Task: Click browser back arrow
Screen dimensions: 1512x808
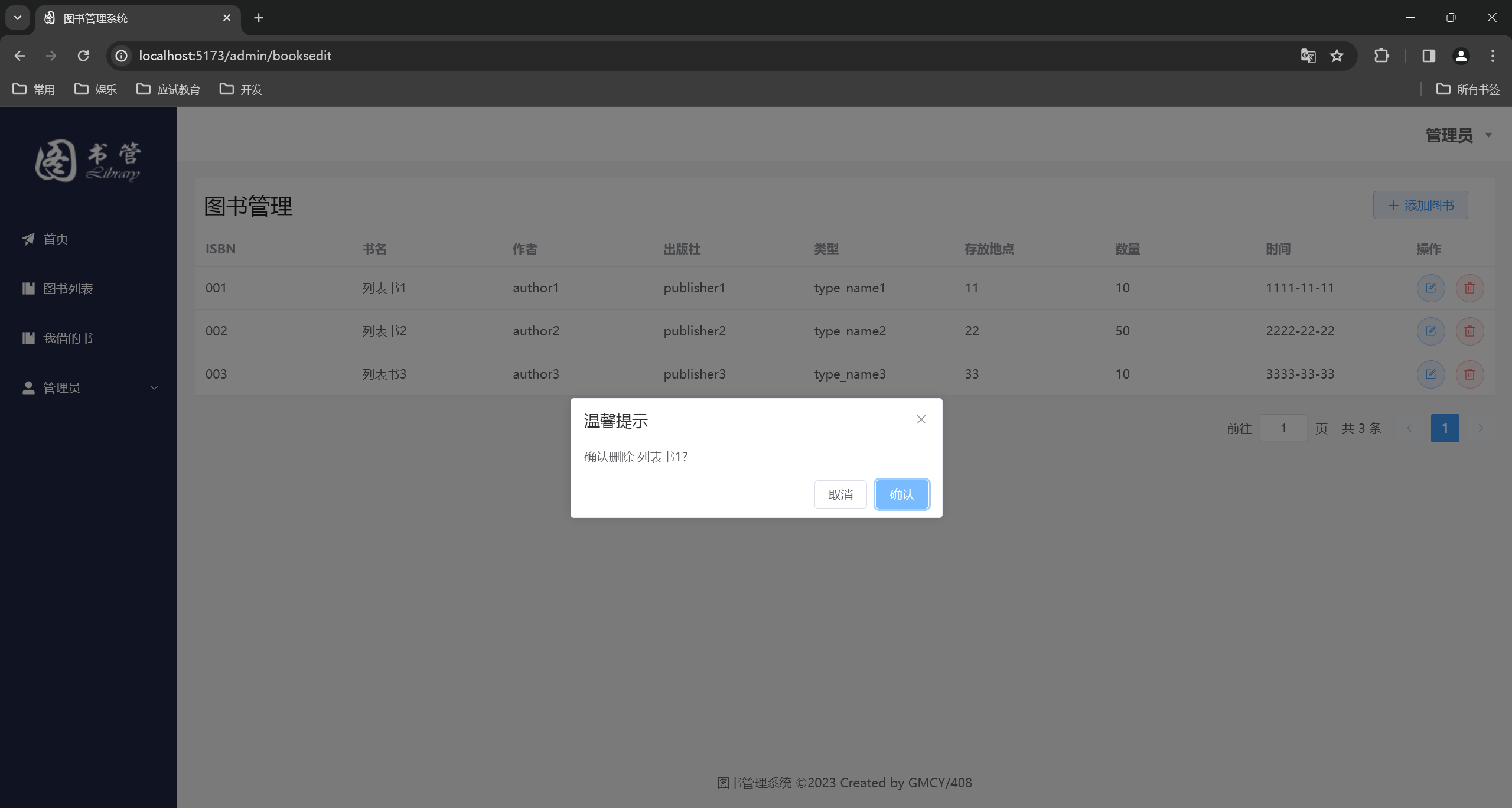Action: point(19,56)
